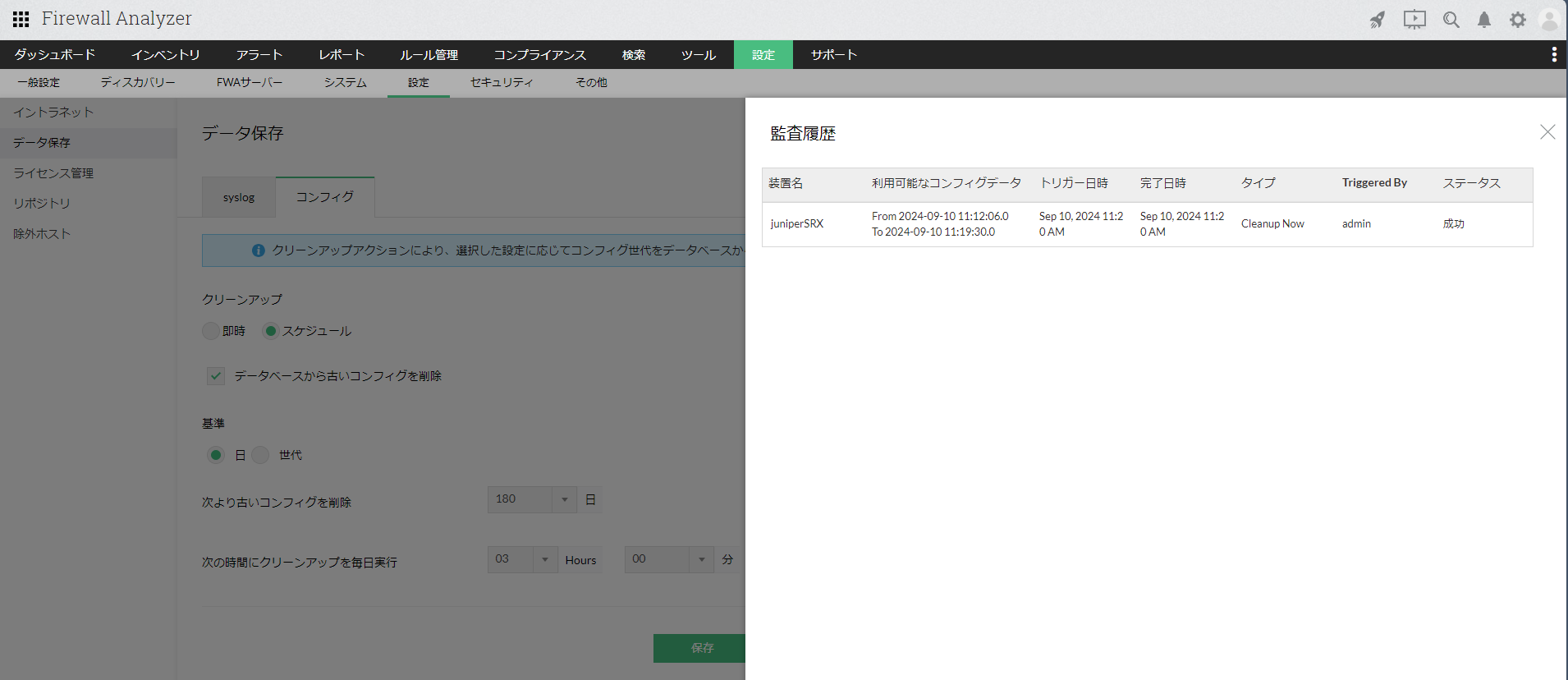Click the トリガー日時 column header
Viewport: 1568px width, 680px height.
click(1074, 183)
